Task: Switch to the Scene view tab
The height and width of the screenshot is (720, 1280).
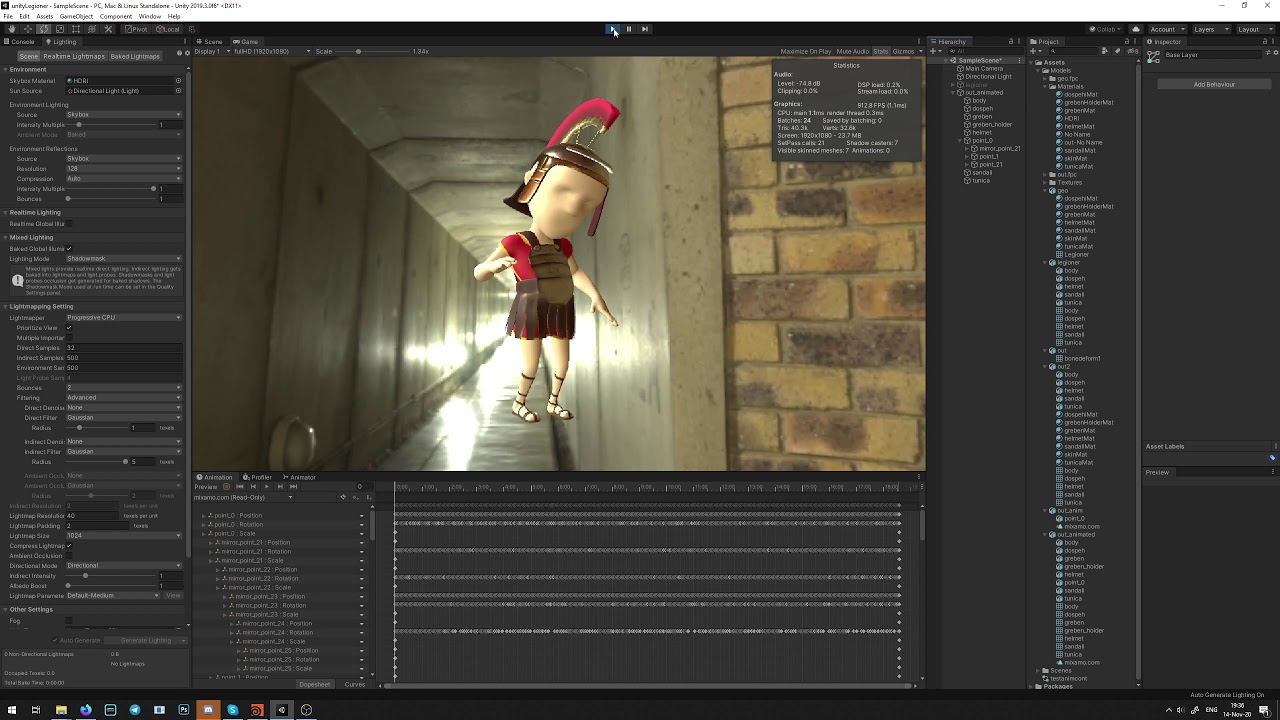Action: 211,42
